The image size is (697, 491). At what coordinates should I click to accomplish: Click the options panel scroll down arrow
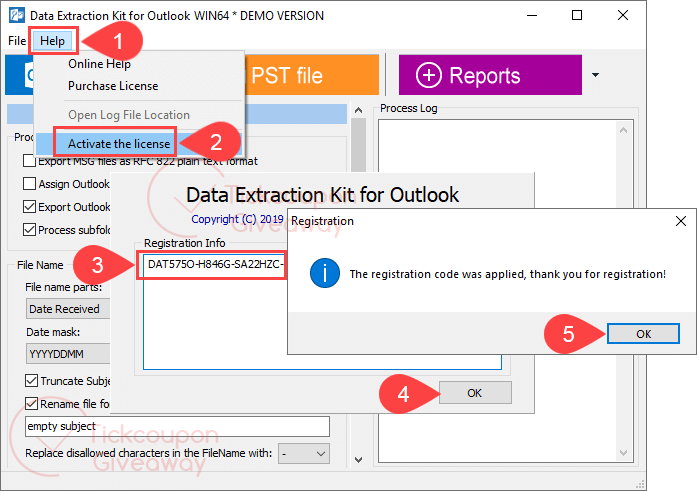click(x=359, y=459)
